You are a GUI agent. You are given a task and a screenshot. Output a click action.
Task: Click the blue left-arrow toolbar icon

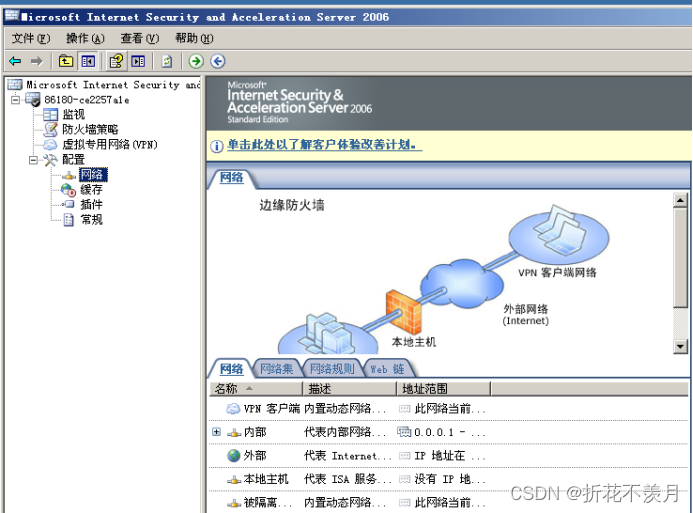coord(218,61)
